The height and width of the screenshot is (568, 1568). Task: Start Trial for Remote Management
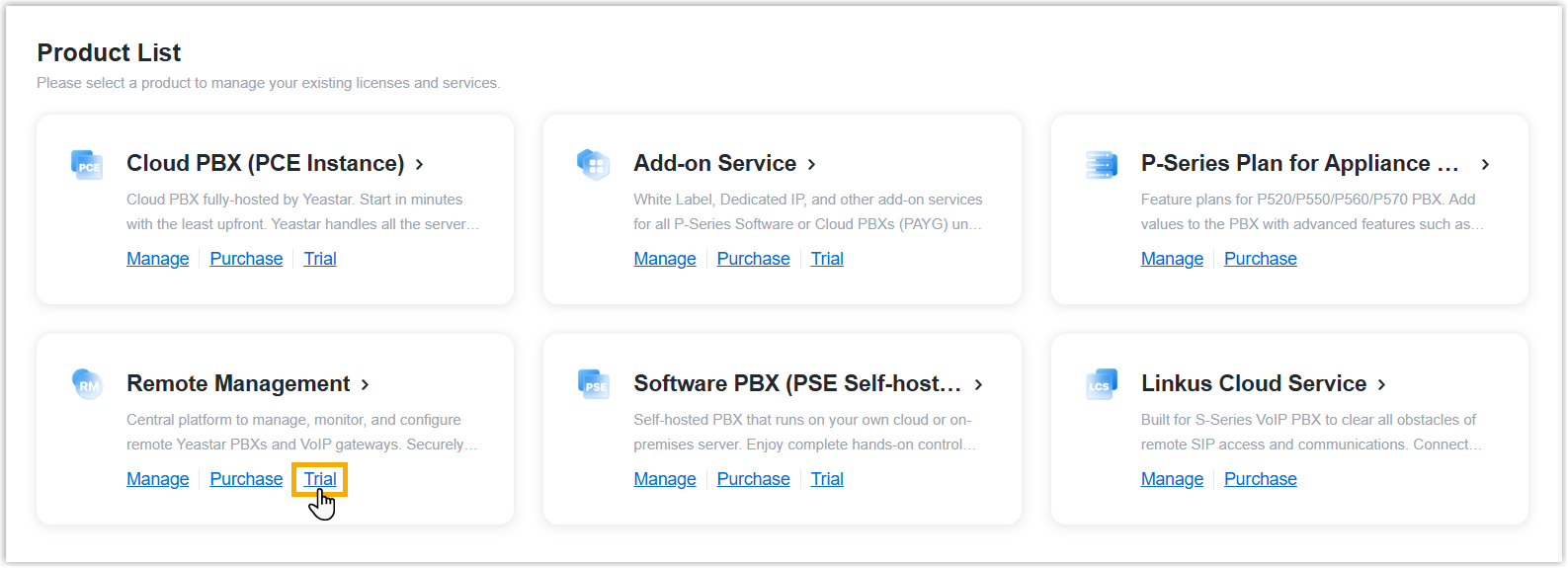point(320,479)
